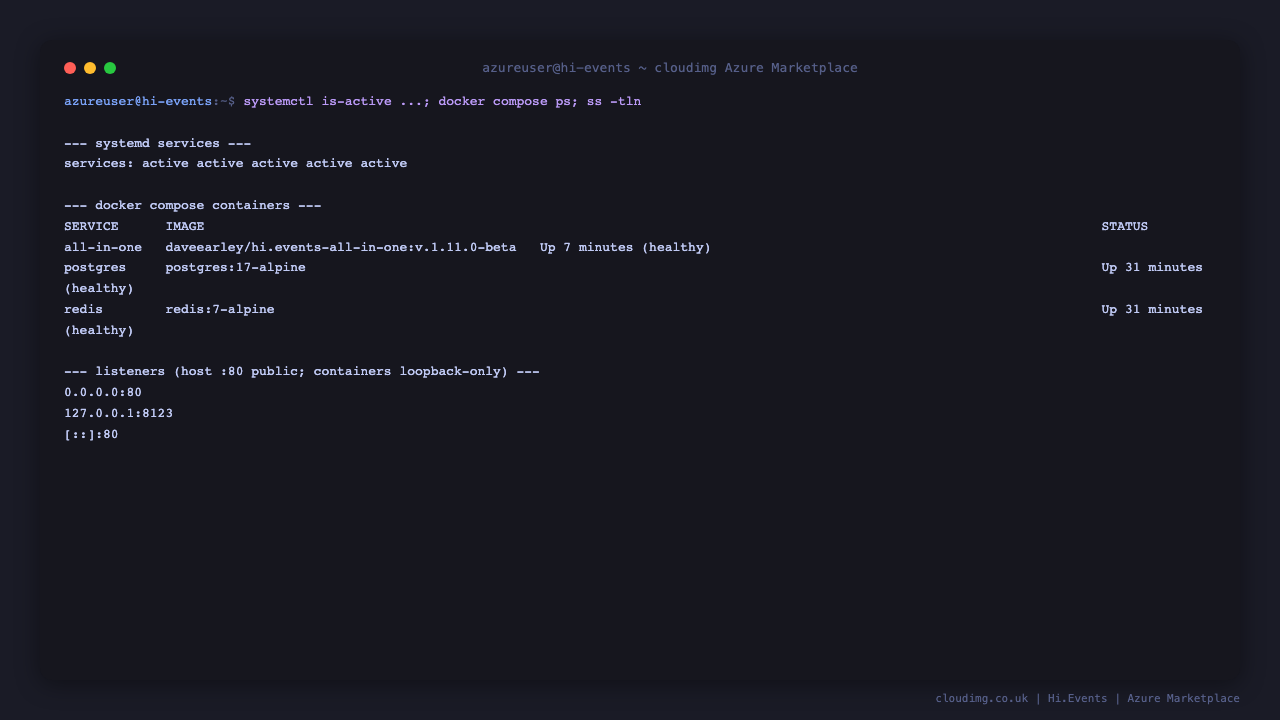Click the 'services: active active' line
The image size is (1280, 720).
coord(235,163)
